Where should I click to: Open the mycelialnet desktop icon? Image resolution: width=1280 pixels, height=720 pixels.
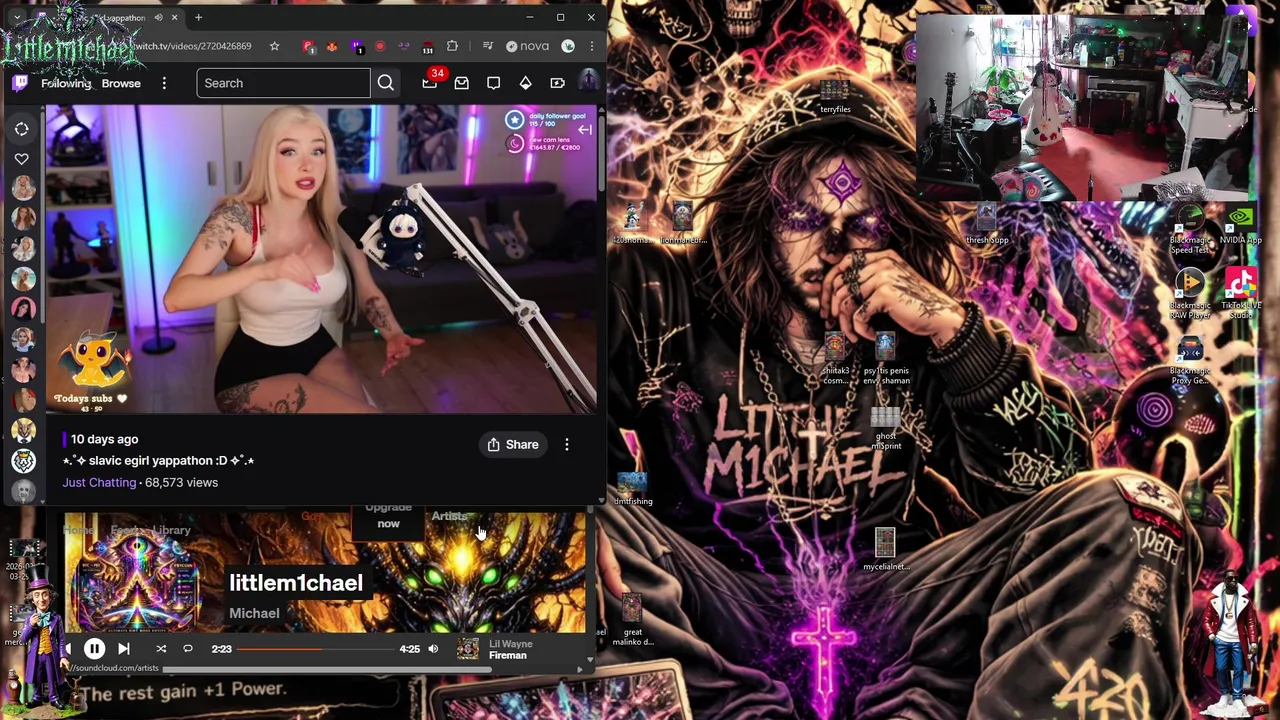pos(885,550)
